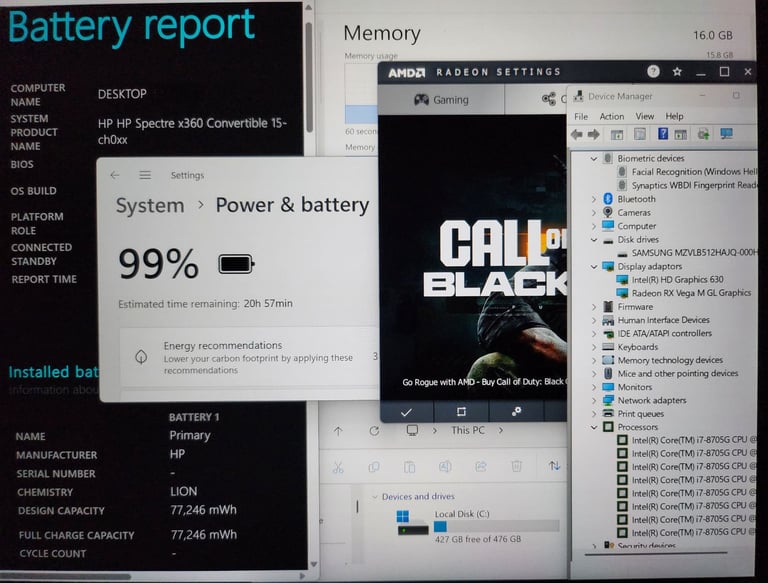Click the gears preferences icon in Radeon bottom bar

pos(516,412)
